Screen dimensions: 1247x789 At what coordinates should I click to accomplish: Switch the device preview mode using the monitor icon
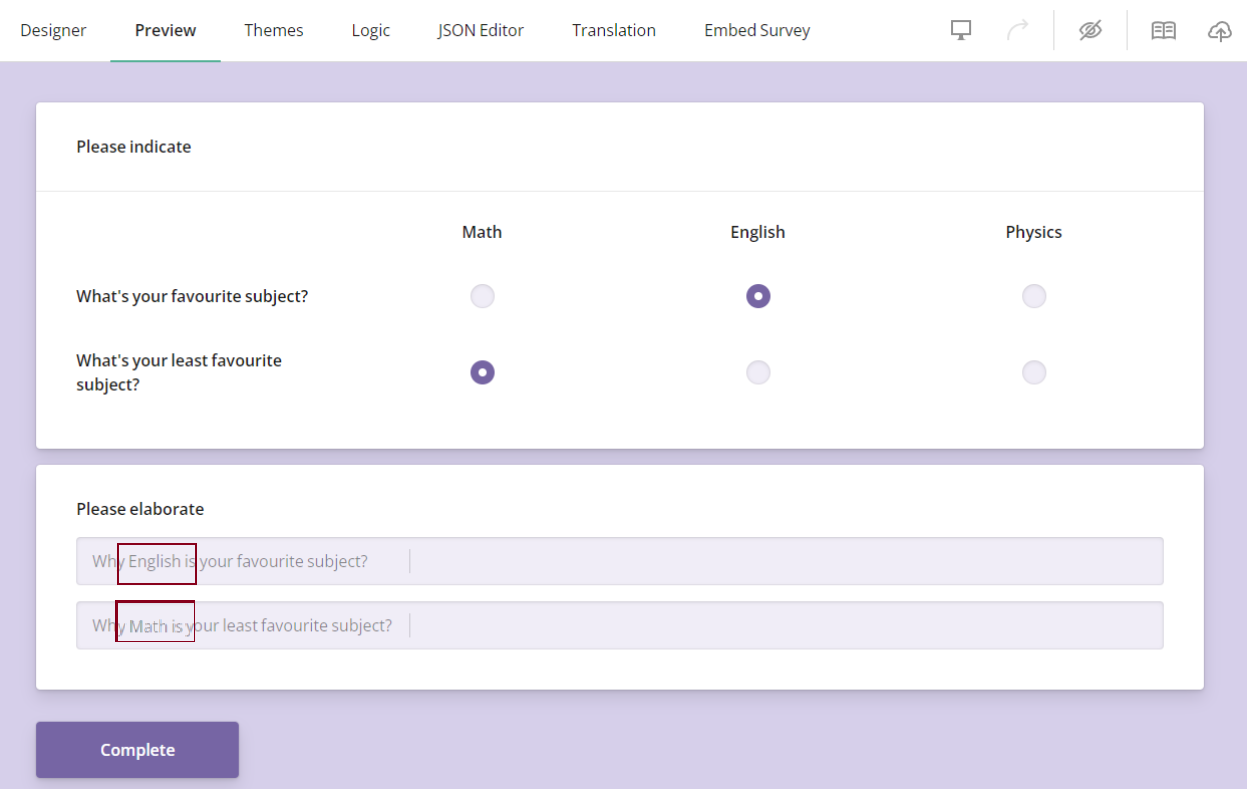tap(960, 30)
